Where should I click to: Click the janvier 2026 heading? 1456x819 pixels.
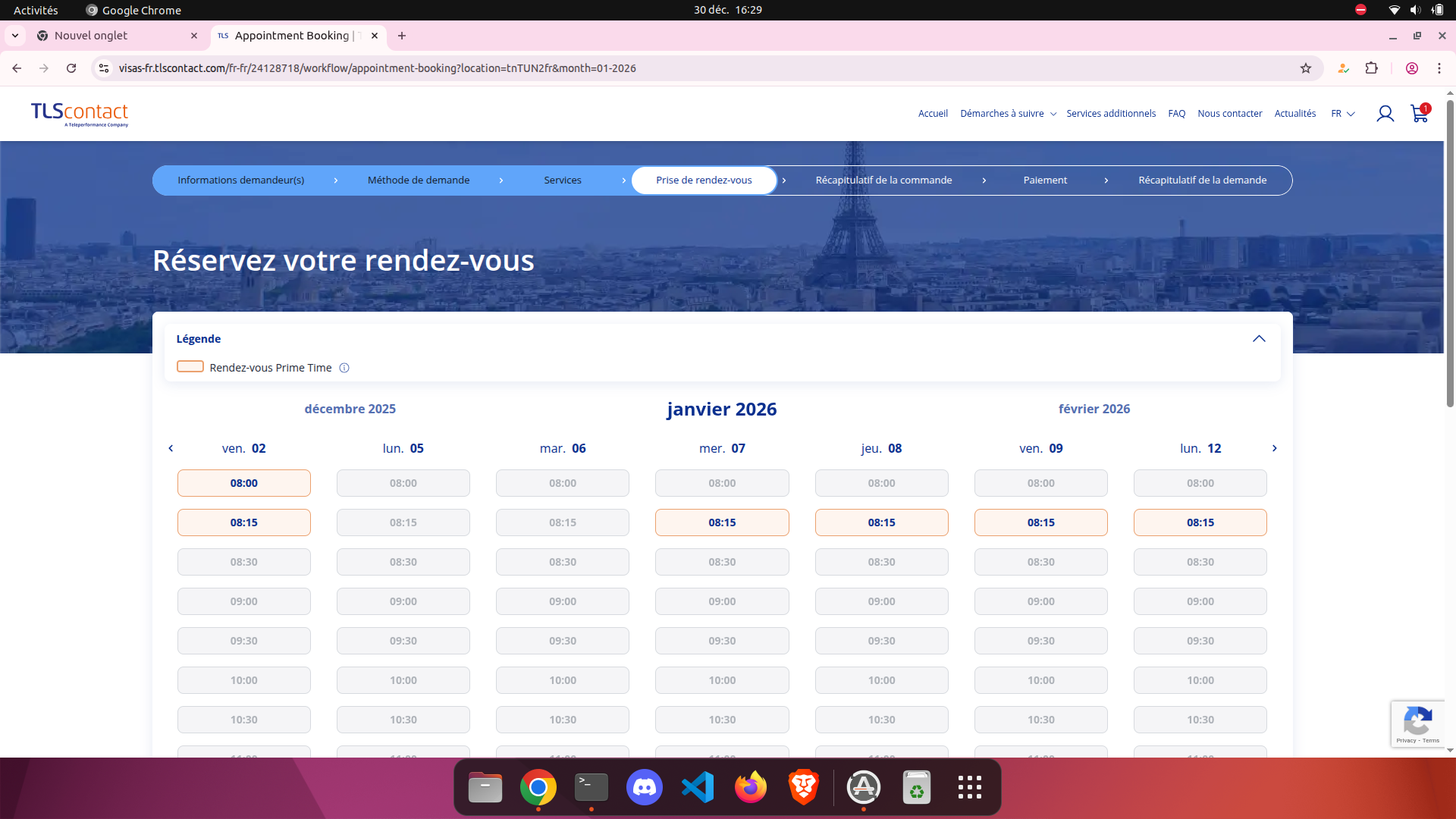coord(722,409)
